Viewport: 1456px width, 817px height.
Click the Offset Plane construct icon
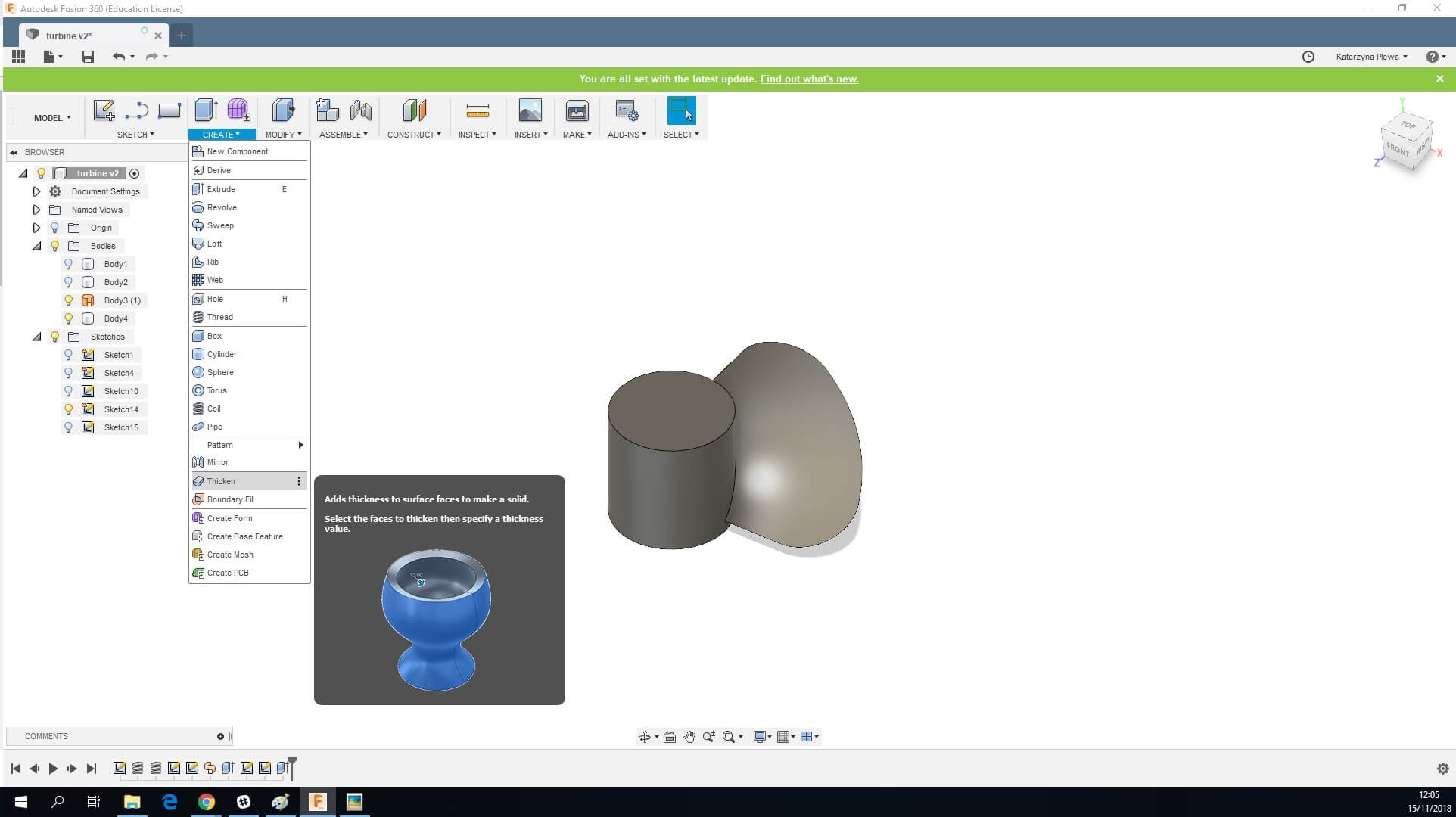(414, 110)
